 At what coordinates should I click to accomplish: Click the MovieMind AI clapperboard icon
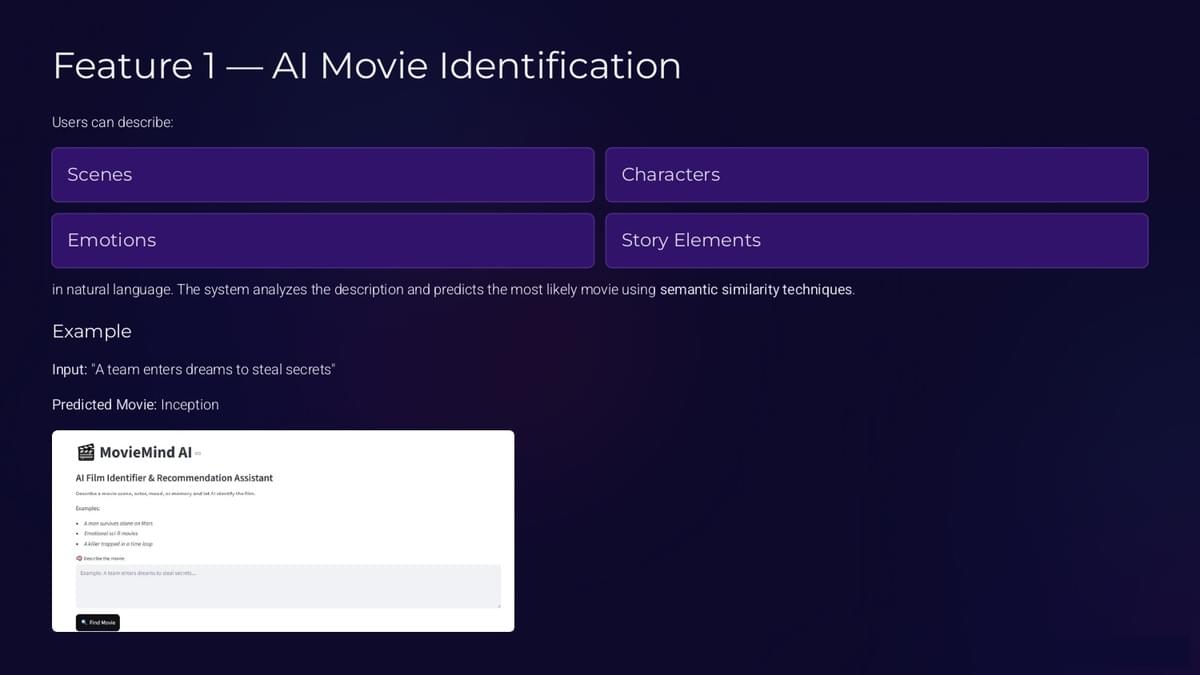click(86, 452)
